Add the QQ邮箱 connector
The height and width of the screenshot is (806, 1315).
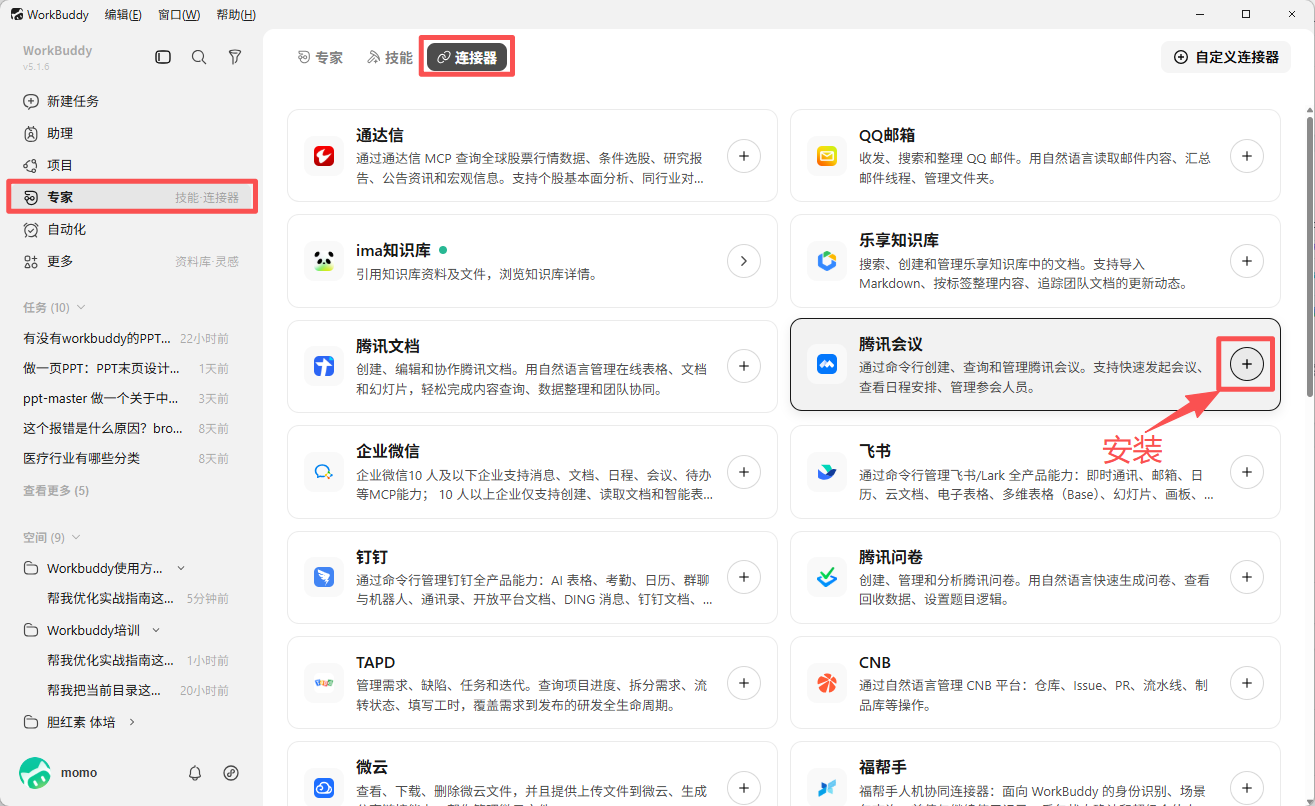(x=1246, y=156)
